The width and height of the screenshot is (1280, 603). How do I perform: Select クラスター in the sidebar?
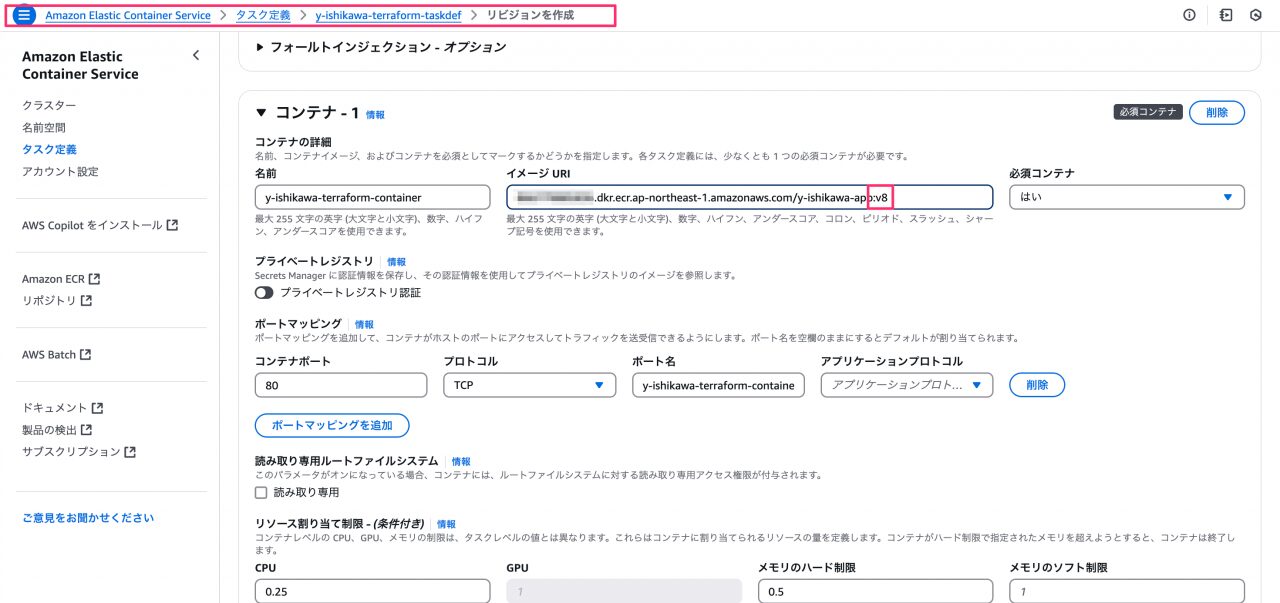point(49,106)
